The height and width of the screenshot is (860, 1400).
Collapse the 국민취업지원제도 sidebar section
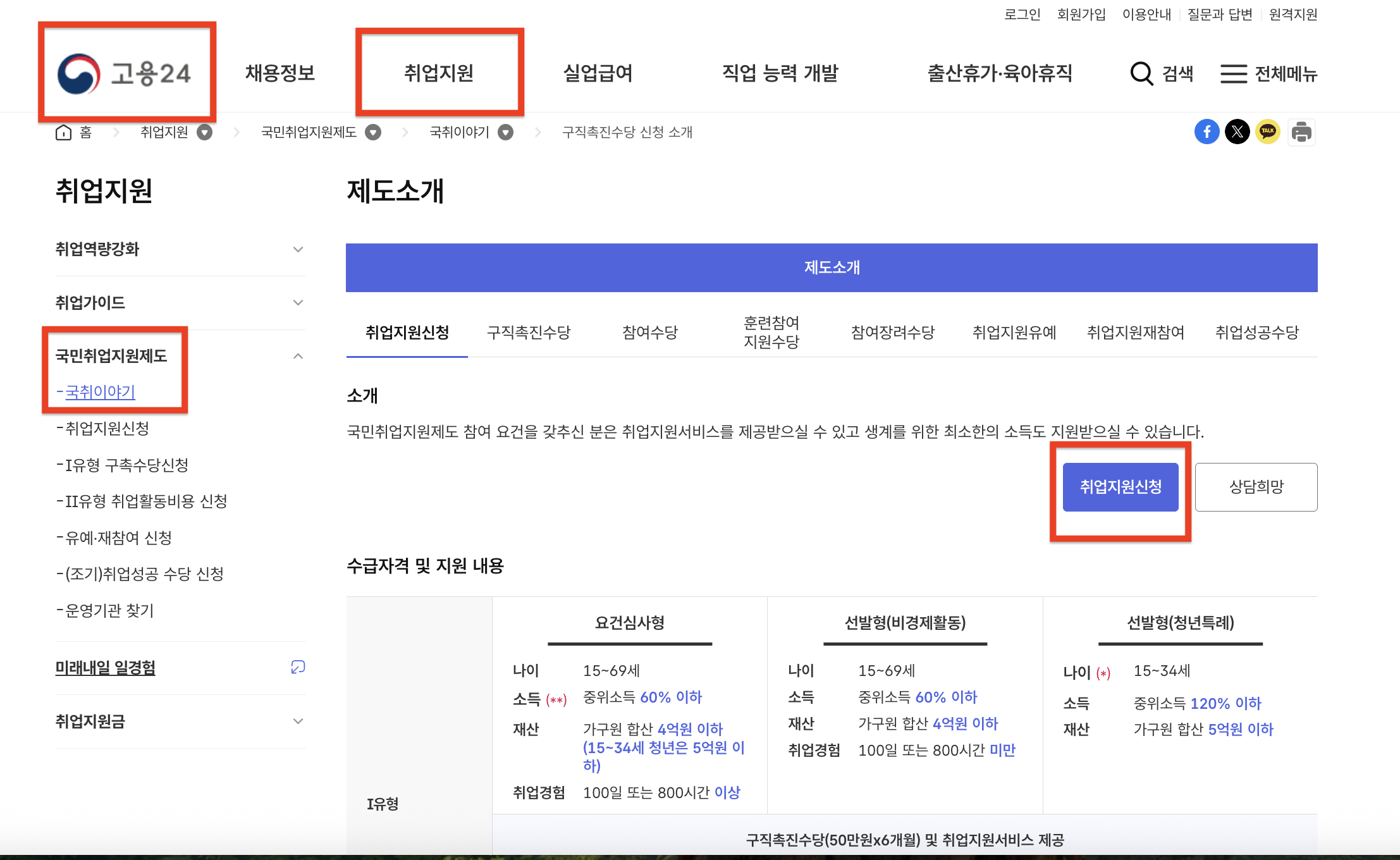tap(298, 356)
